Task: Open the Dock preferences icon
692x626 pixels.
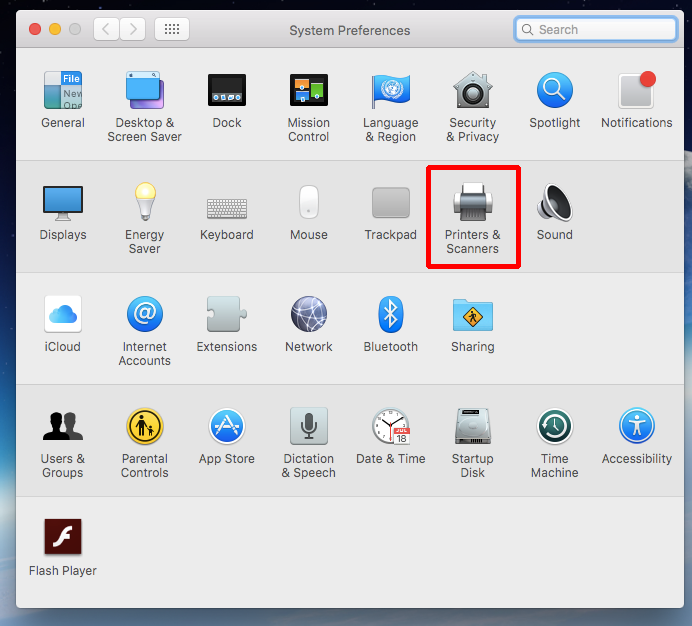Action: (227, 90)
